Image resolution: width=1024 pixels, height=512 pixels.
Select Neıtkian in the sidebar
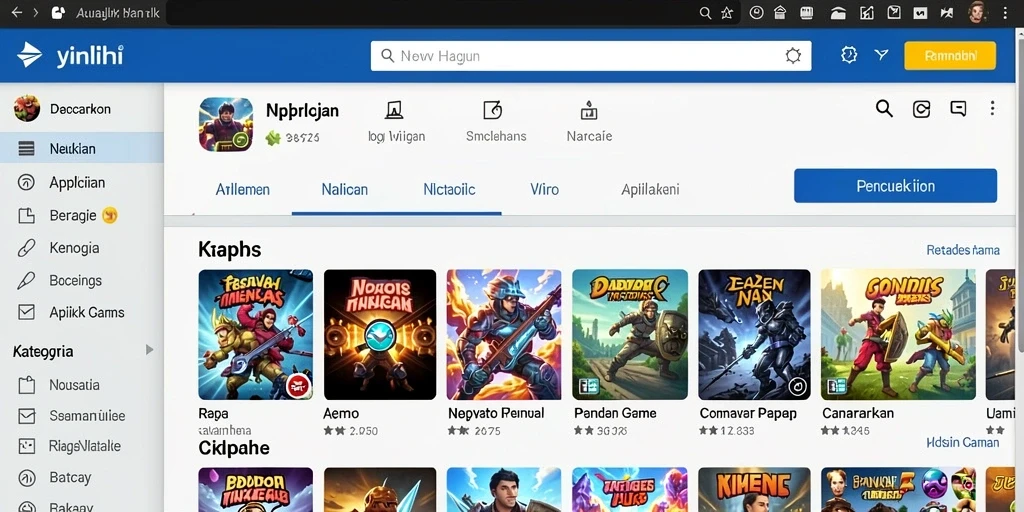82,149
